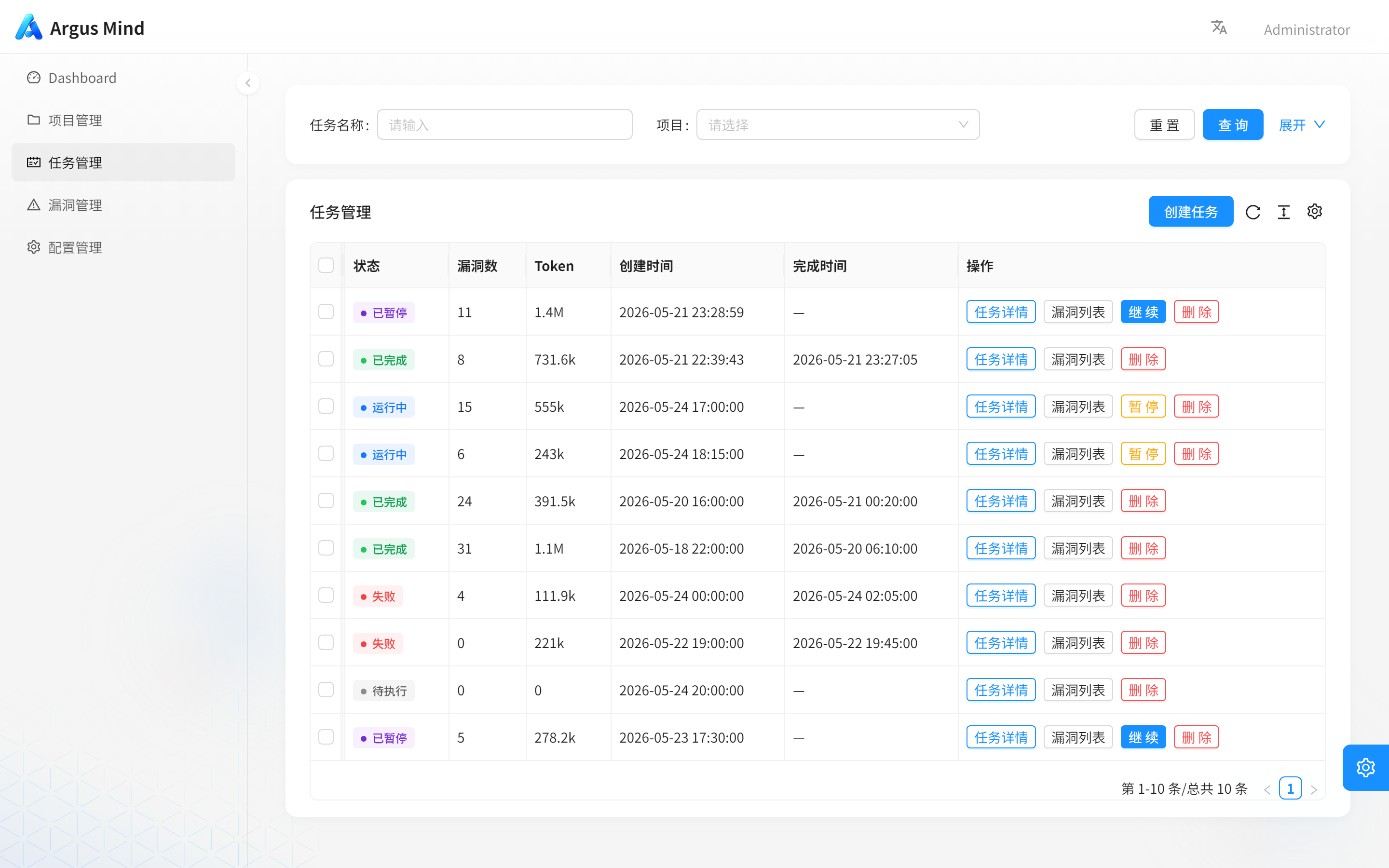This screenshot has width=1389, height=868.
Task: Click the pagination summary 第 1-10 条/总共 10 条
Action: point(1184,789)
